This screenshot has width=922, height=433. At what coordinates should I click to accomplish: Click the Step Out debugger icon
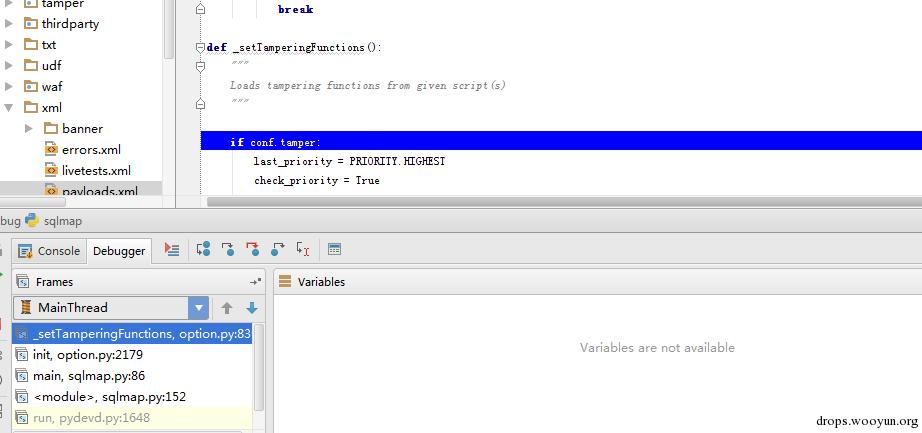(277, 250)
